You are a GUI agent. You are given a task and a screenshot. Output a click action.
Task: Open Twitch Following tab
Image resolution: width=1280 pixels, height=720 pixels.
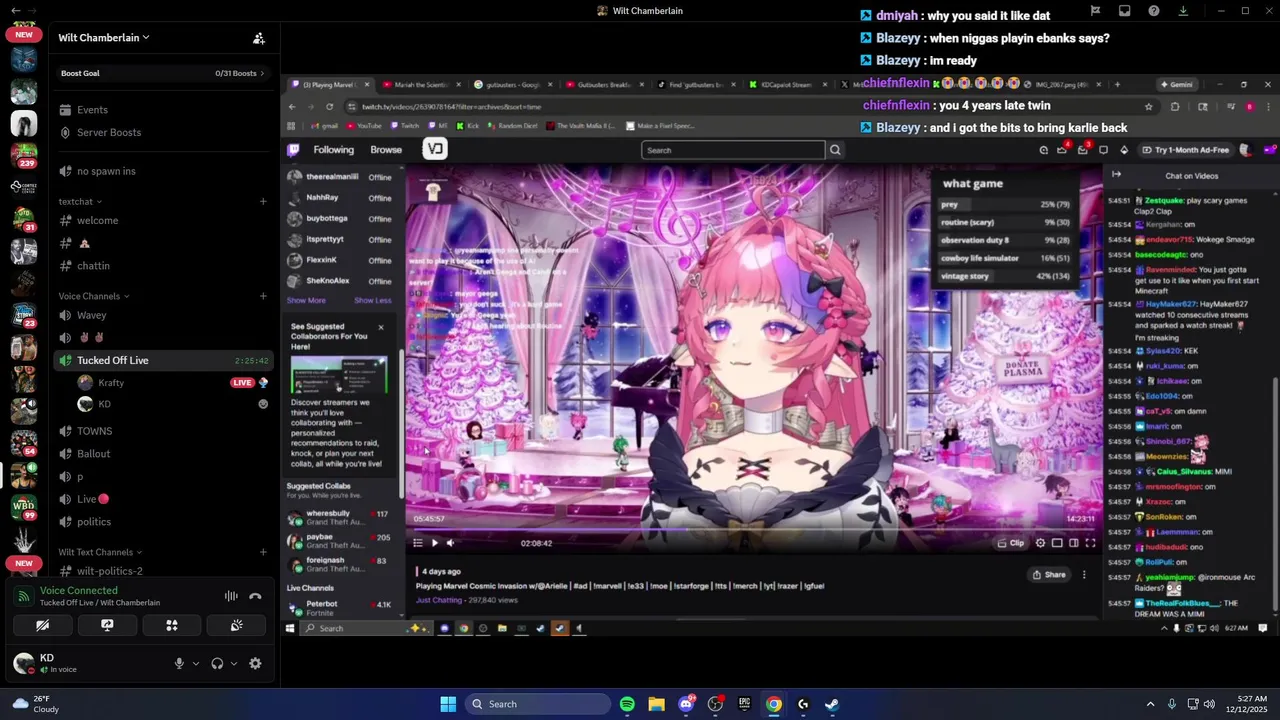(334, 150)
